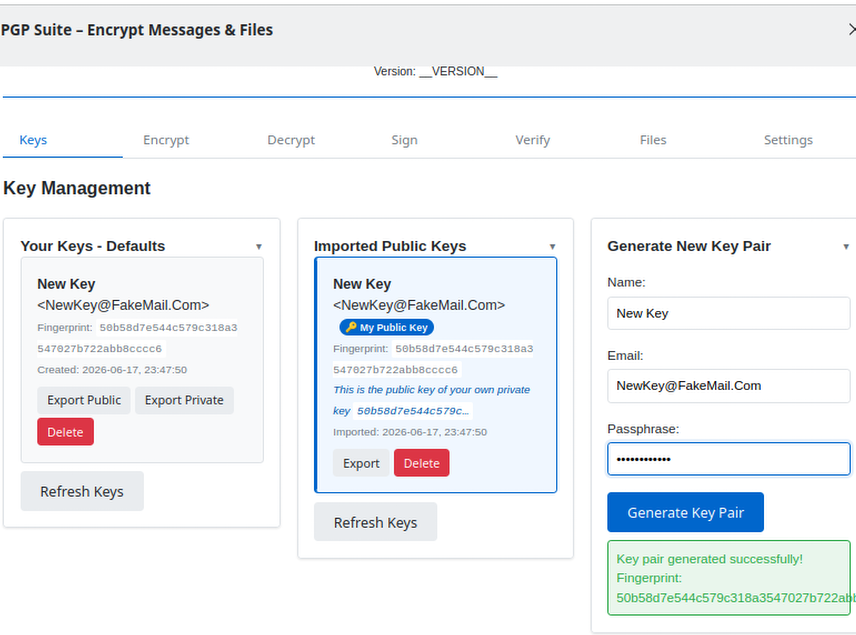Click the Generate Key Pair button

tap(686, 513)
